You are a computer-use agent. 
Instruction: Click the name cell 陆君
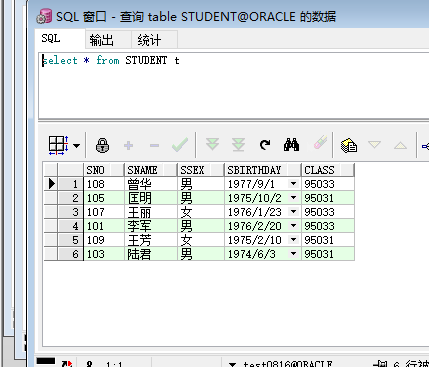pyautogui.click(x=150, y=254)
